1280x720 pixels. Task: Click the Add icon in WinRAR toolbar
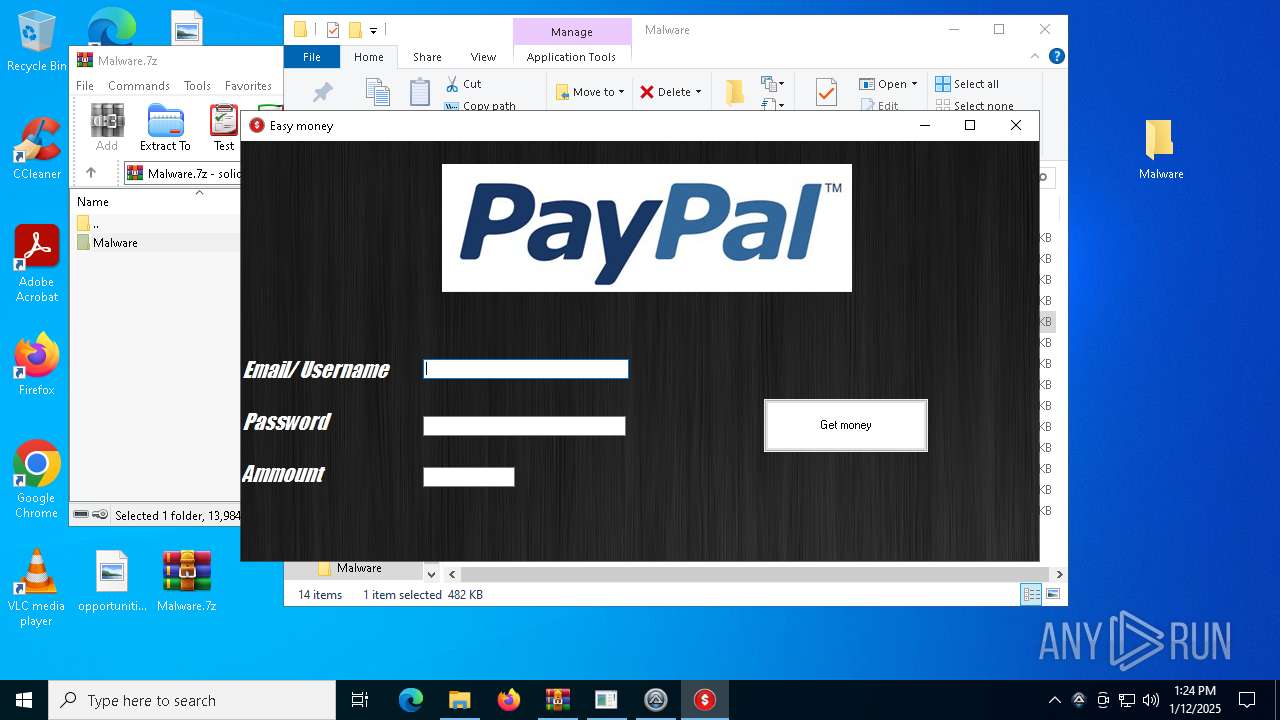[107, 128]
